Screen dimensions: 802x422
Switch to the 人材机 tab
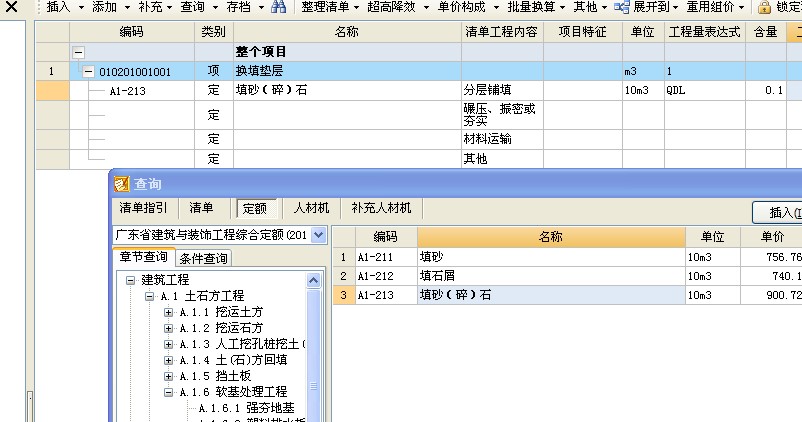pos(311,208)
